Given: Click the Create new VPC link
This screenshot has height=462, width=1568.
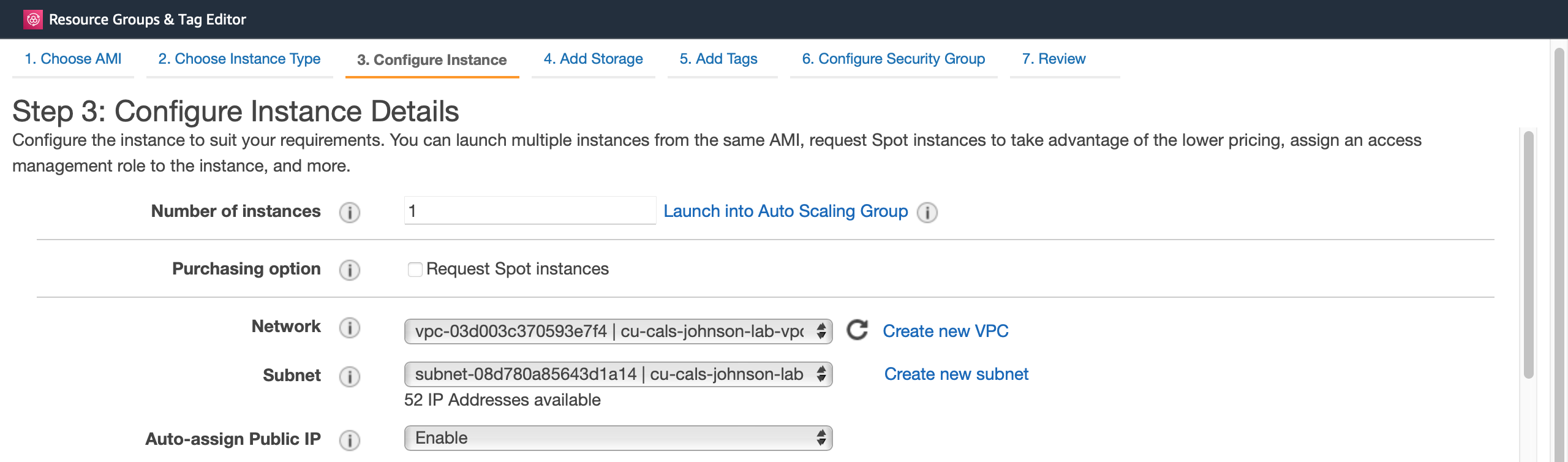Looking at the screenshot, I should point(946,331).
